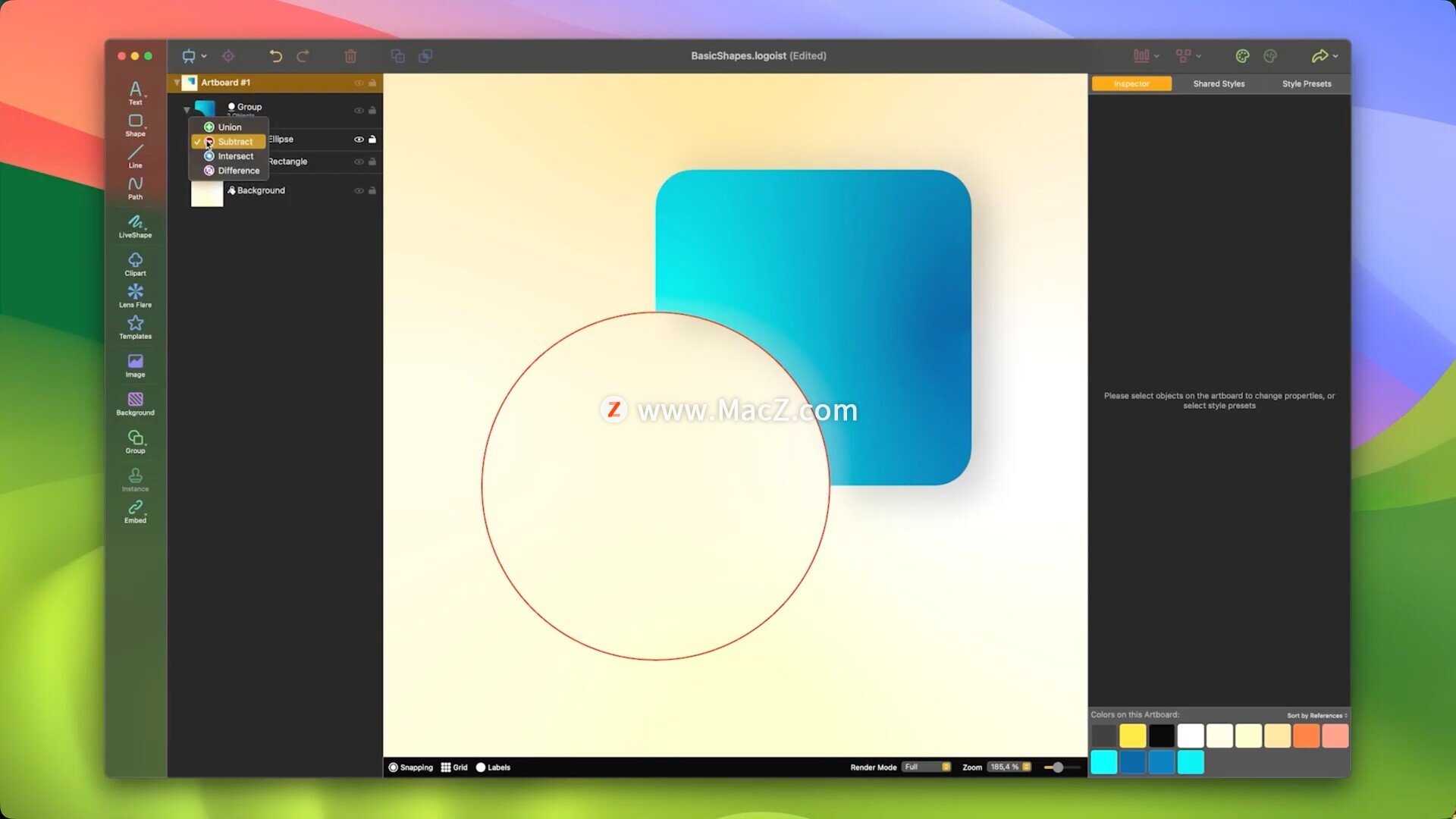This screenshot has height=819, width=1456.
Task: Select the Shape tool
Action: click(x=135, y=124)
